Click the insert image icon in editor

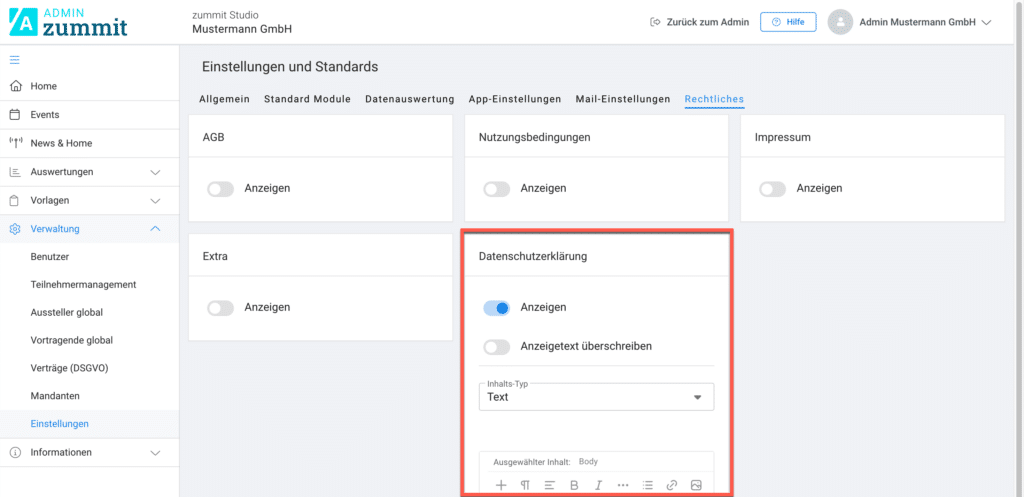(x=696, y=485)
